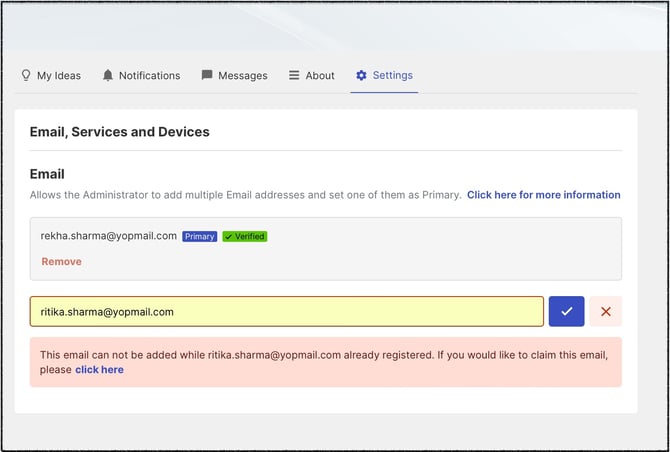Click the bell icon for Notifications
Screen dimensions: 670x452
[x=108, y=75]
